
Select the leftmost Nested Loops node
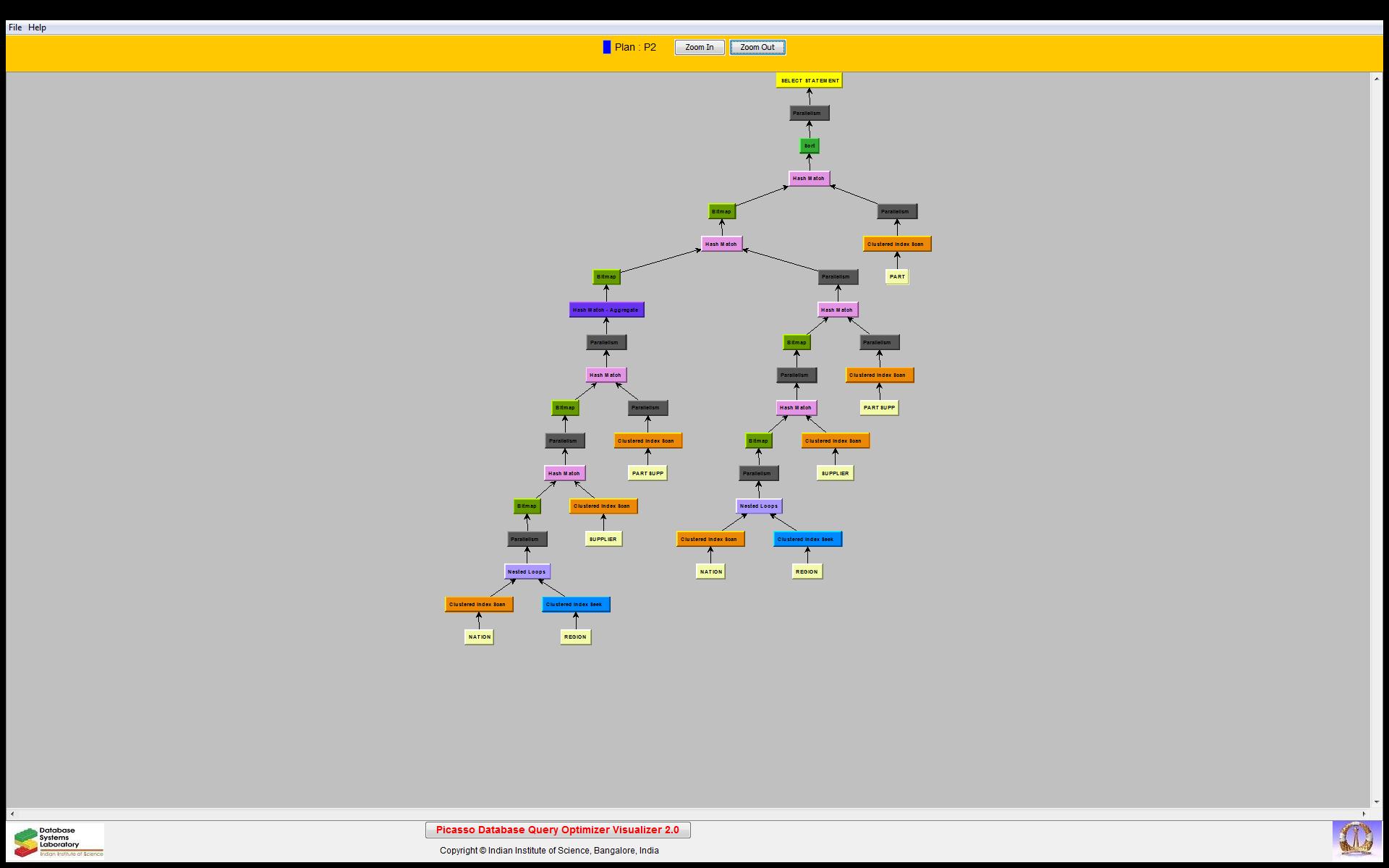[x=527, y=571]
